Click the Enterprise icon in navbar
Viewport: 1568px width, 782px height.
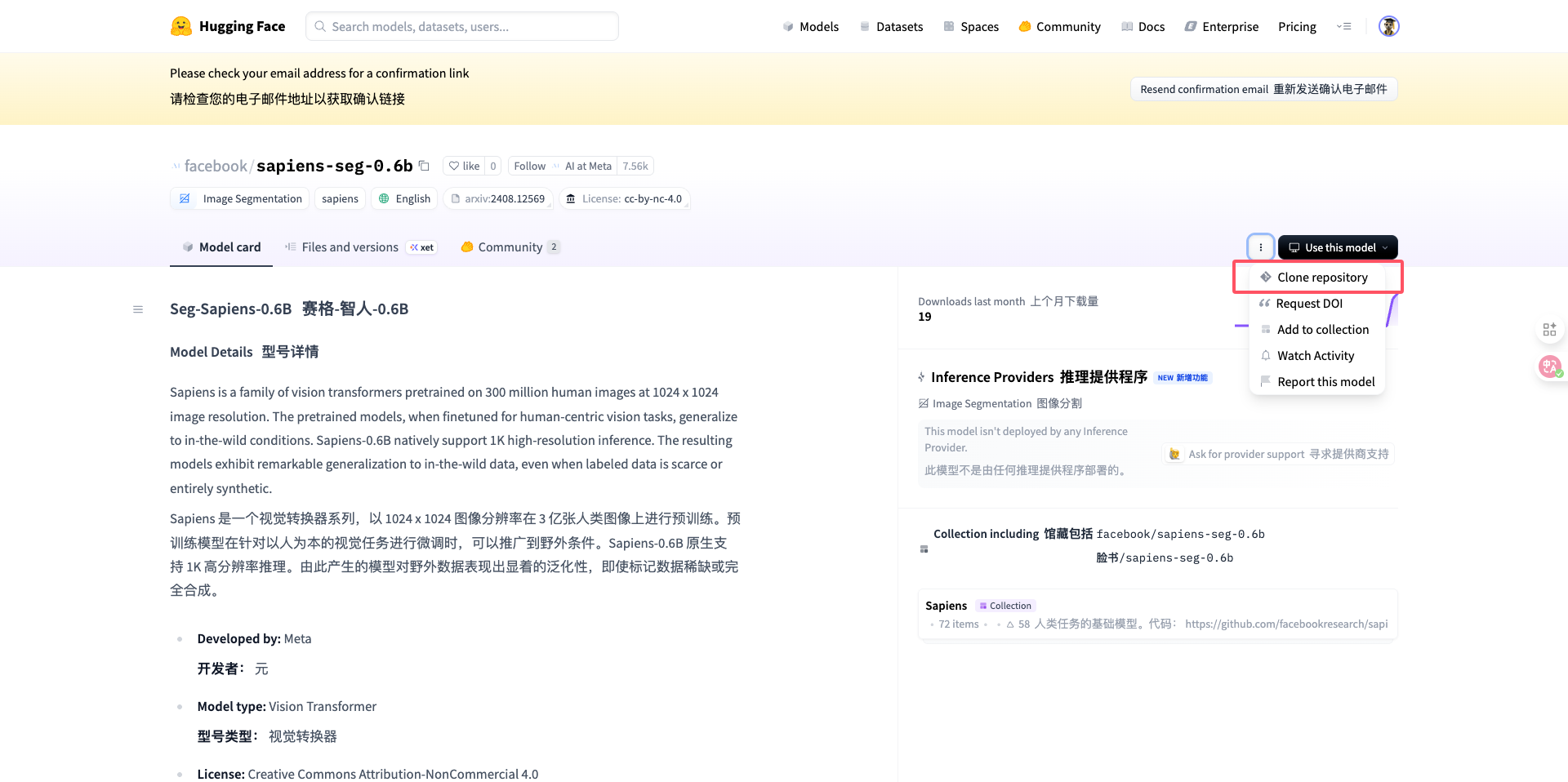pyautogui.click(x=1191, y=27)
